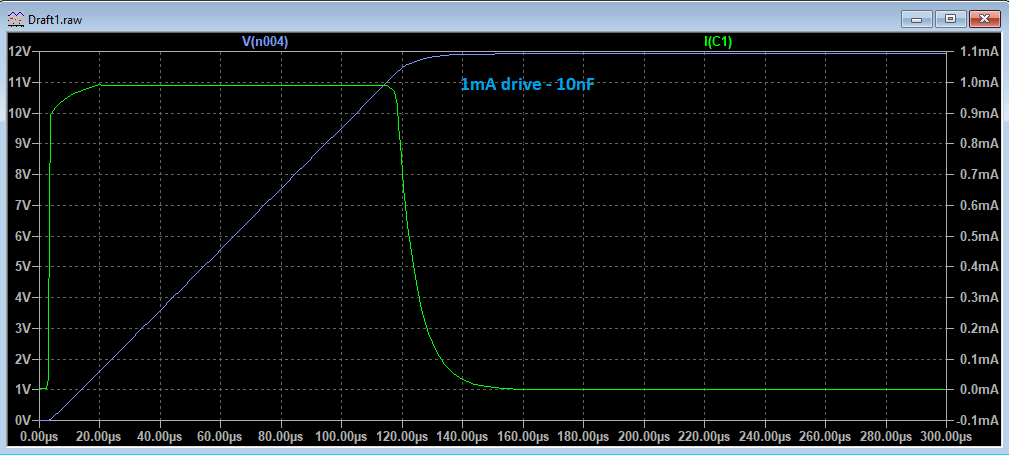Click the 2V left axis label
This screenshot has width=1009, height=455.
[24, 358]
